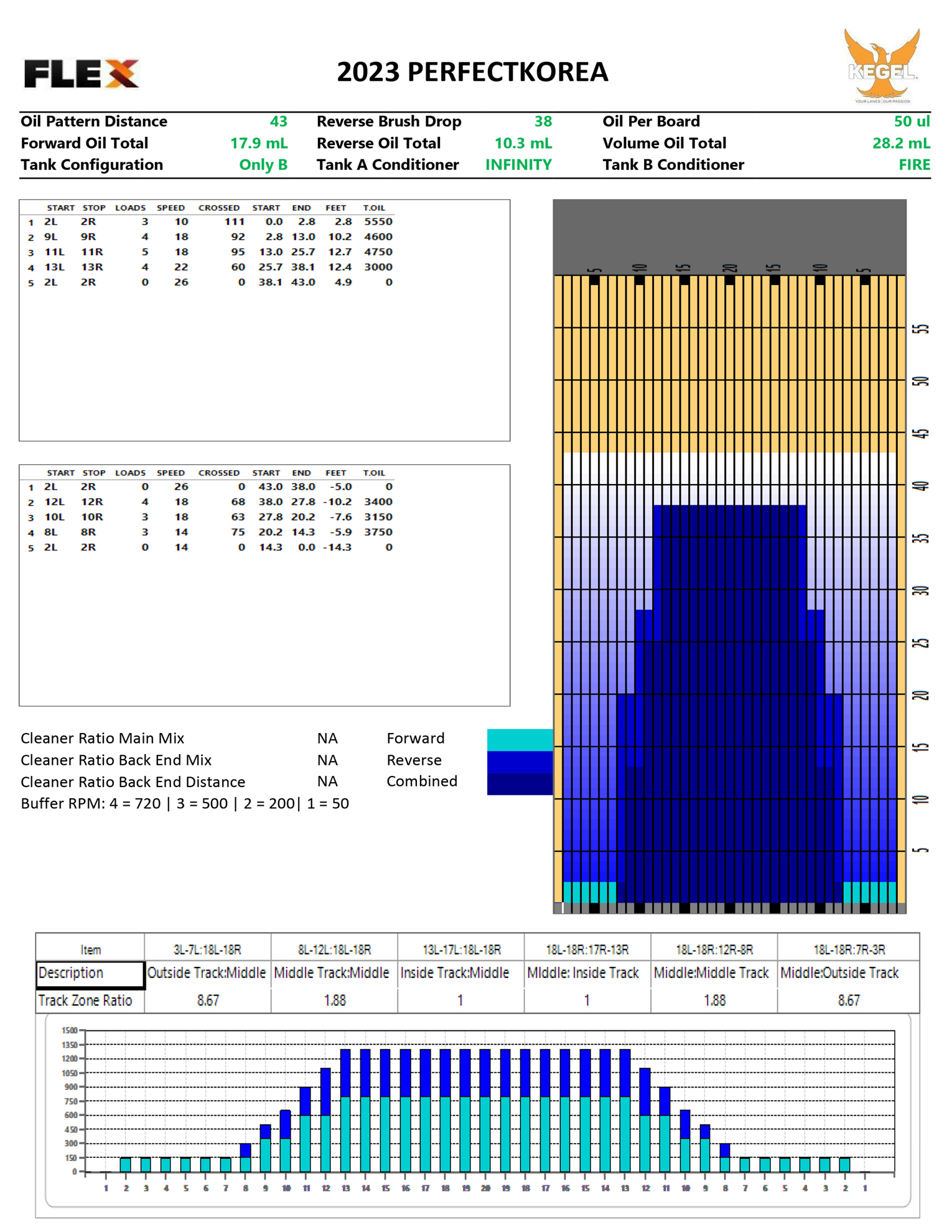Click the start cell "9L" in the forward table
The width and height of the screenshot is (952, 1232).
(50, 236)
